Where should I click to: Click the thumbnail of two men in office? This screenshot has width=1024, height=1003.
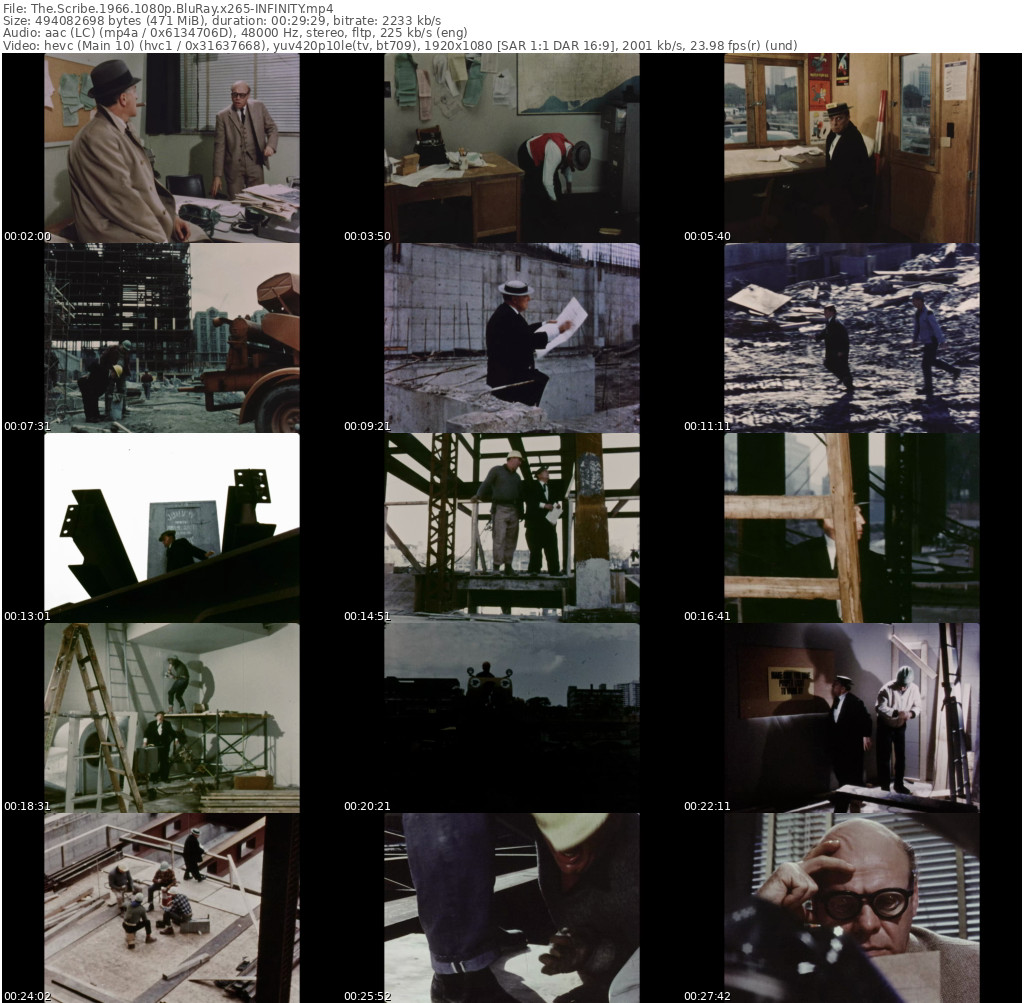(x=171, y=147)
